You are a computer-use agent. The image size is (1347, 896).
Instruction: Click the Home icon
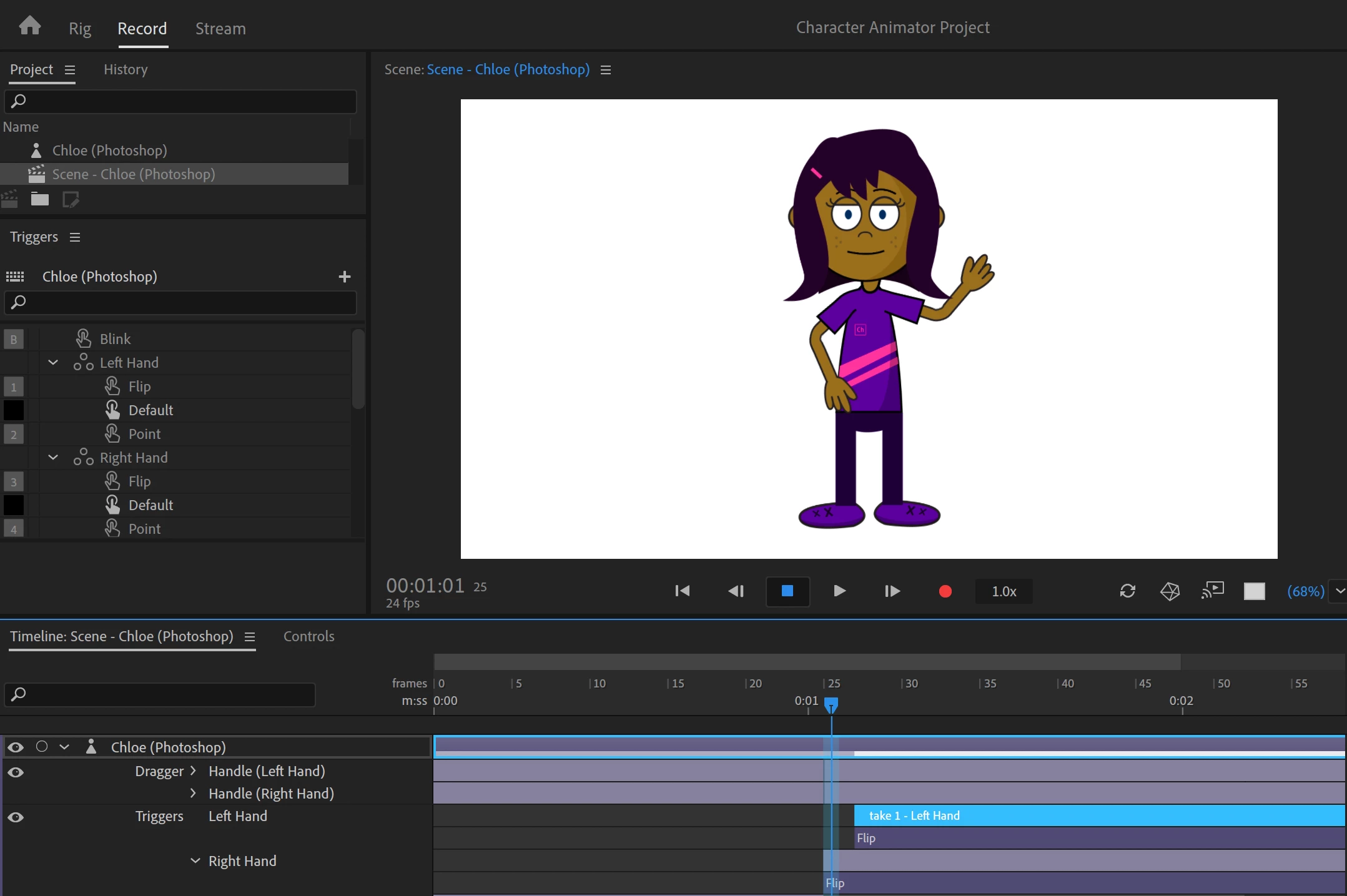[x=29, y=26]
